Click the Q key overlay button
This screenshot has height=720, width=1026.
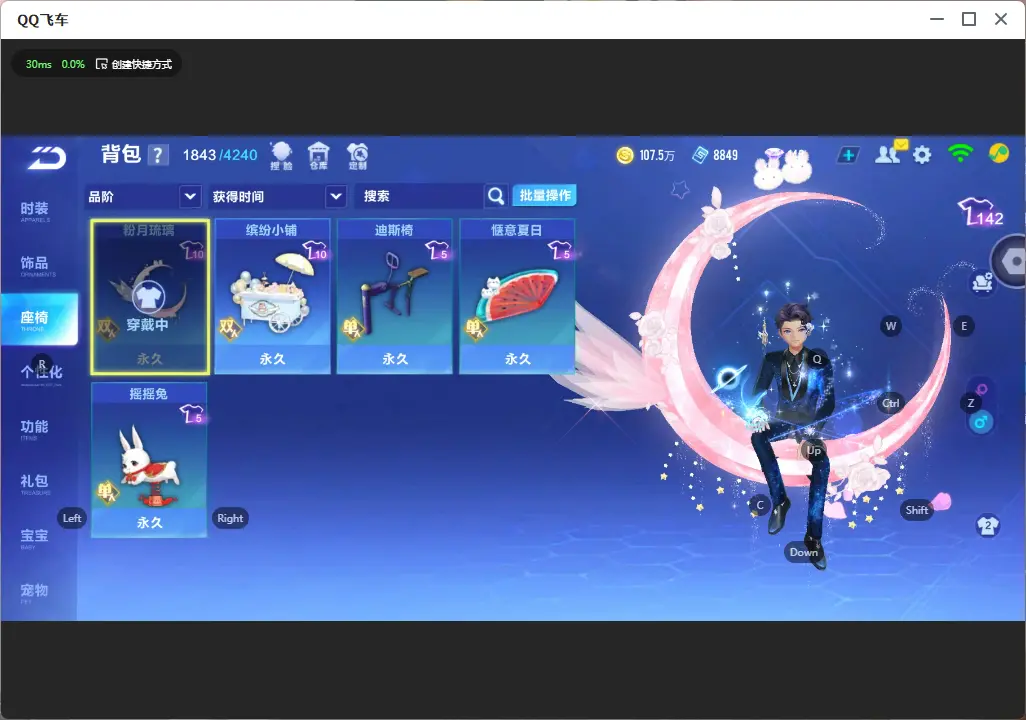click(817, 359)
